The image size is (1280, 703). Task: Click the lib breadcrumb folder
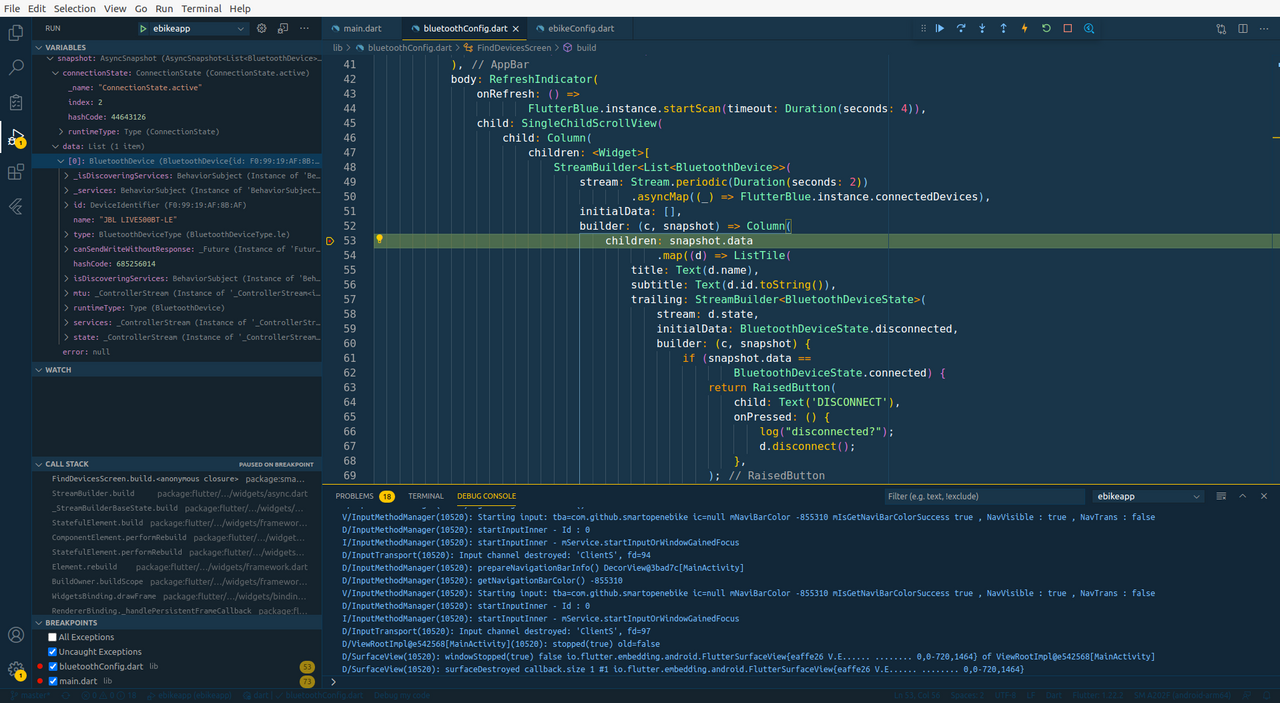338,47
